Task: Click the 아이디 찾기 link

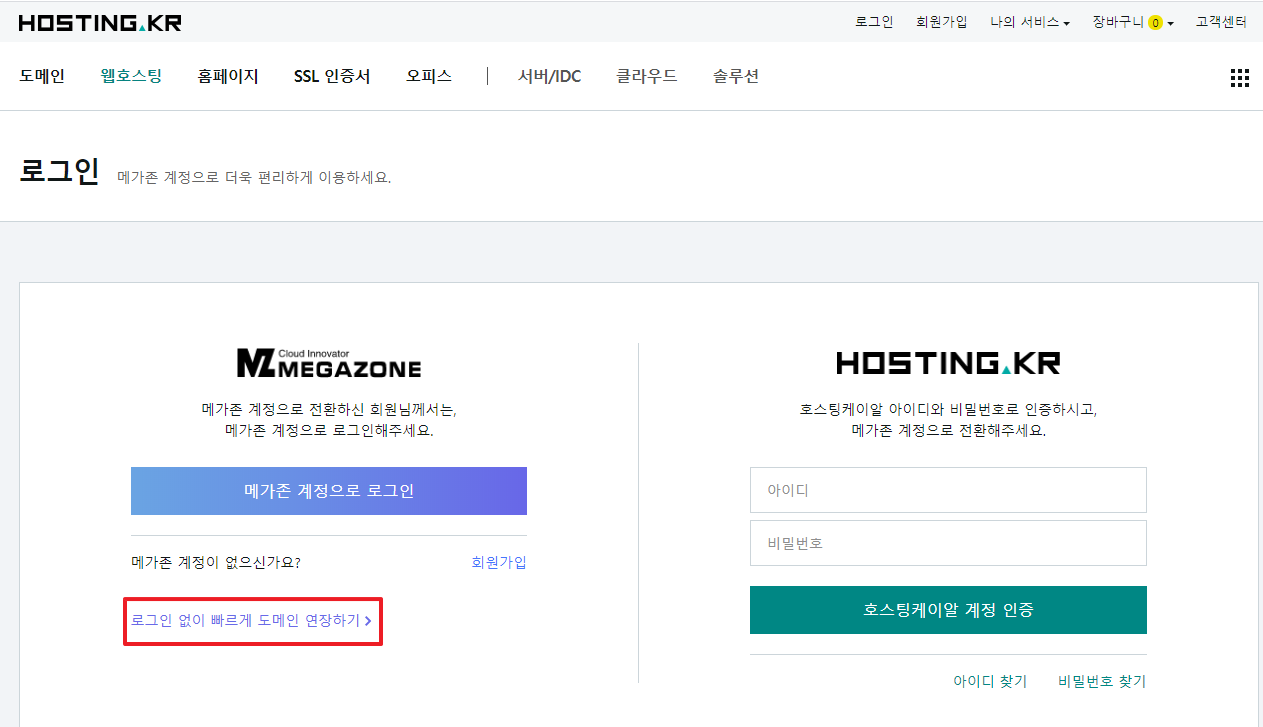Action: [989, 681]
